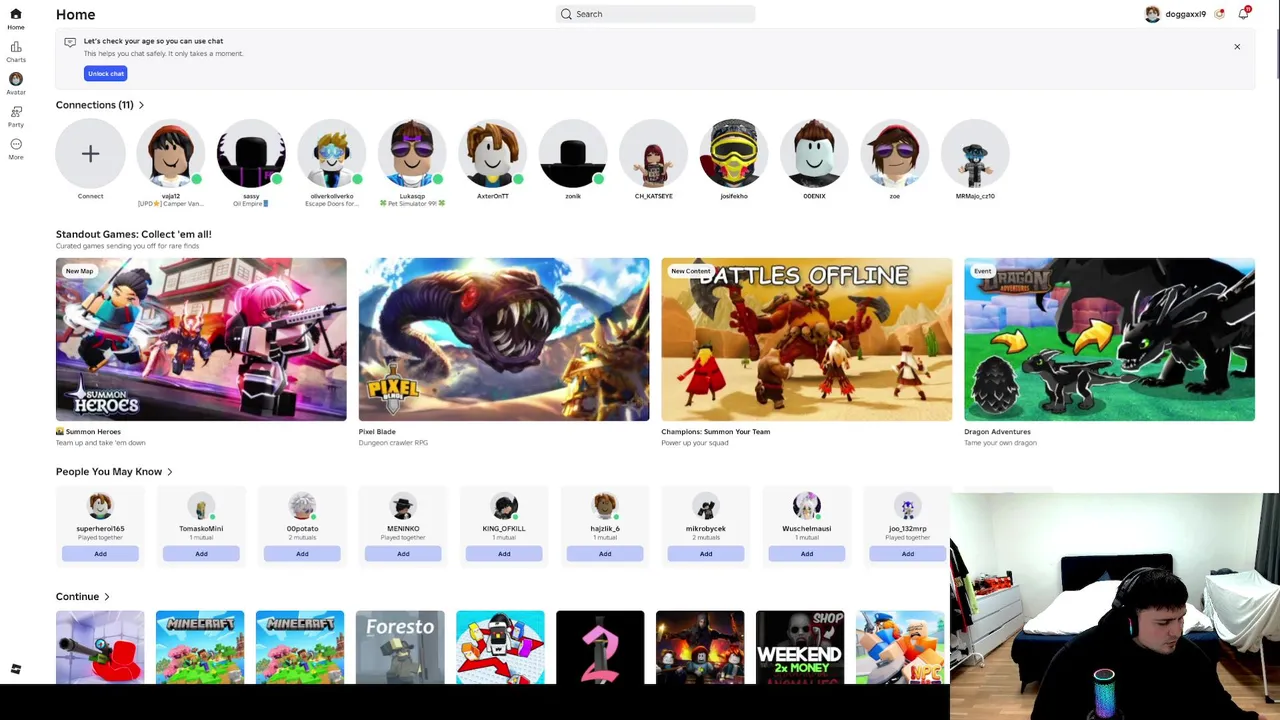Click the Search input field
The height and width of the screenshot is (720, 1280).
tap(655, 14)
